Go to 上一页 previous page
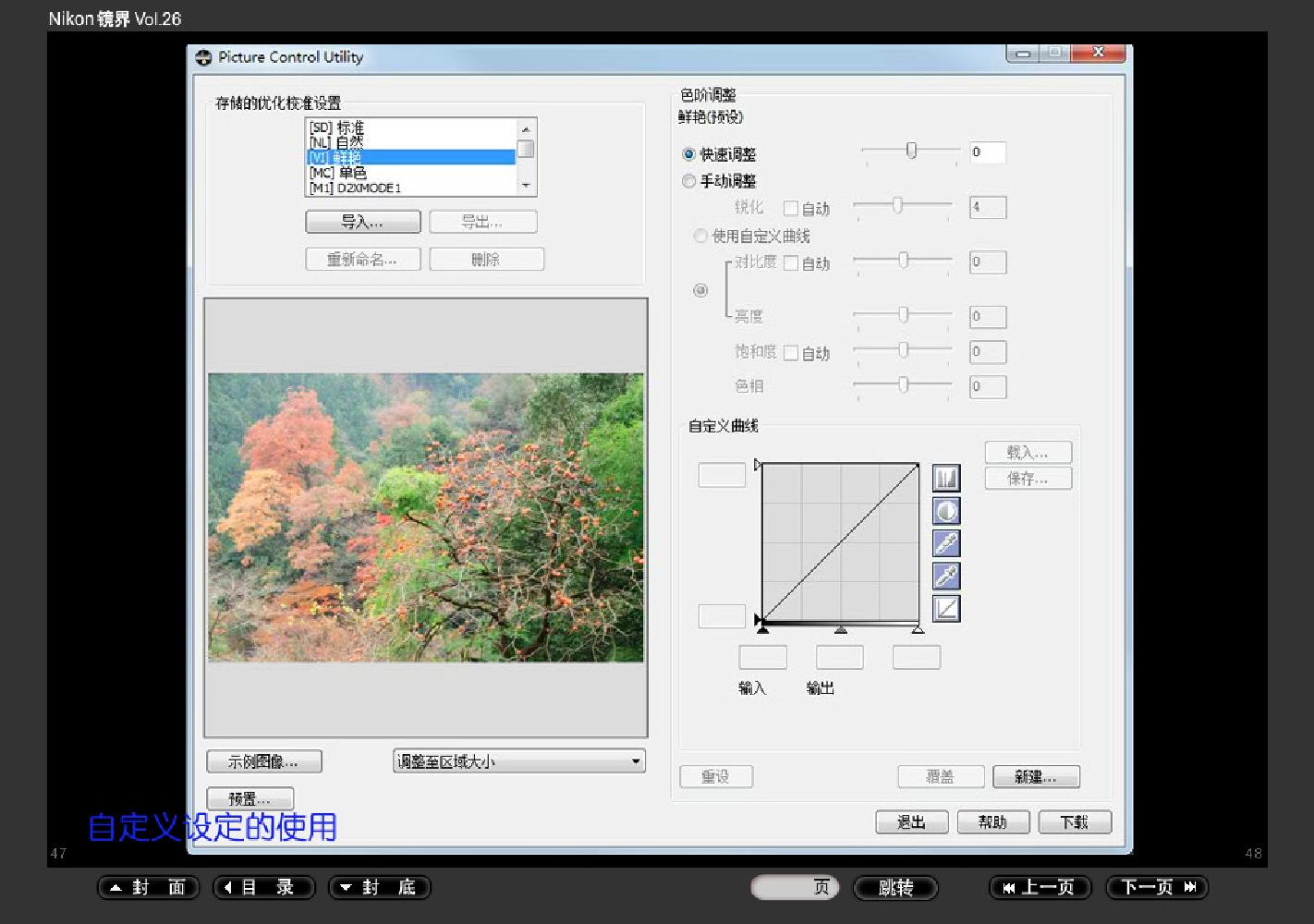Viewport: 1314px width, 924px height. [1040, 887]
